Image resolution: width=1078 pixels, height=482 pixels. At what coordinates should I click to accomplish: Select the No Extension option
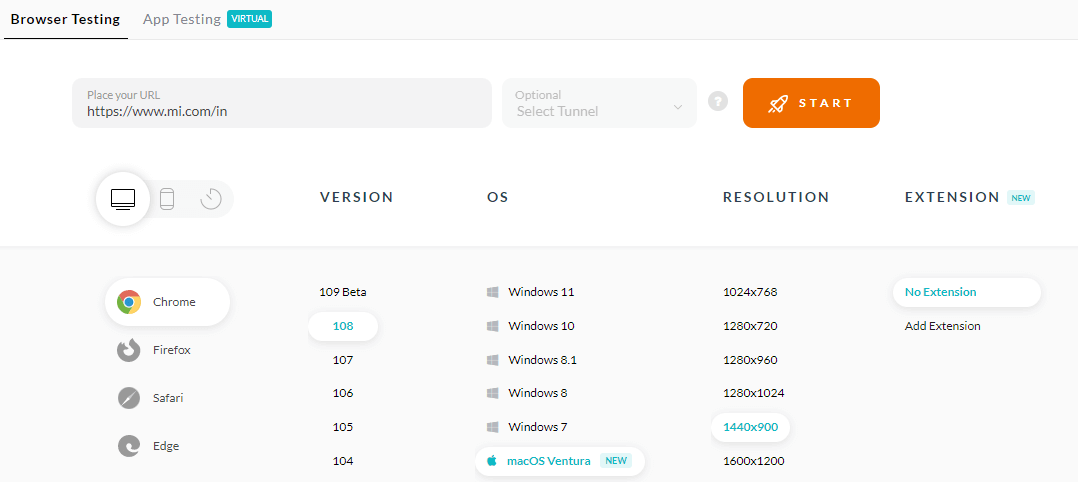(x=967, y=292)
